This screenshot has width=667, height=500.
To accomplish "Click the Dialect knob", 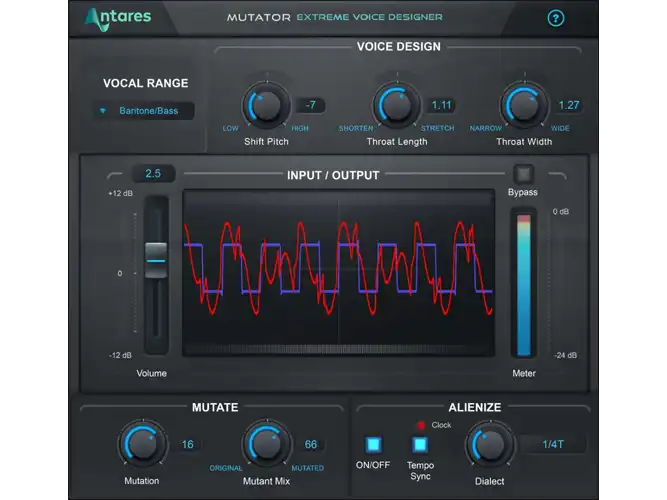I will [490, 444].
